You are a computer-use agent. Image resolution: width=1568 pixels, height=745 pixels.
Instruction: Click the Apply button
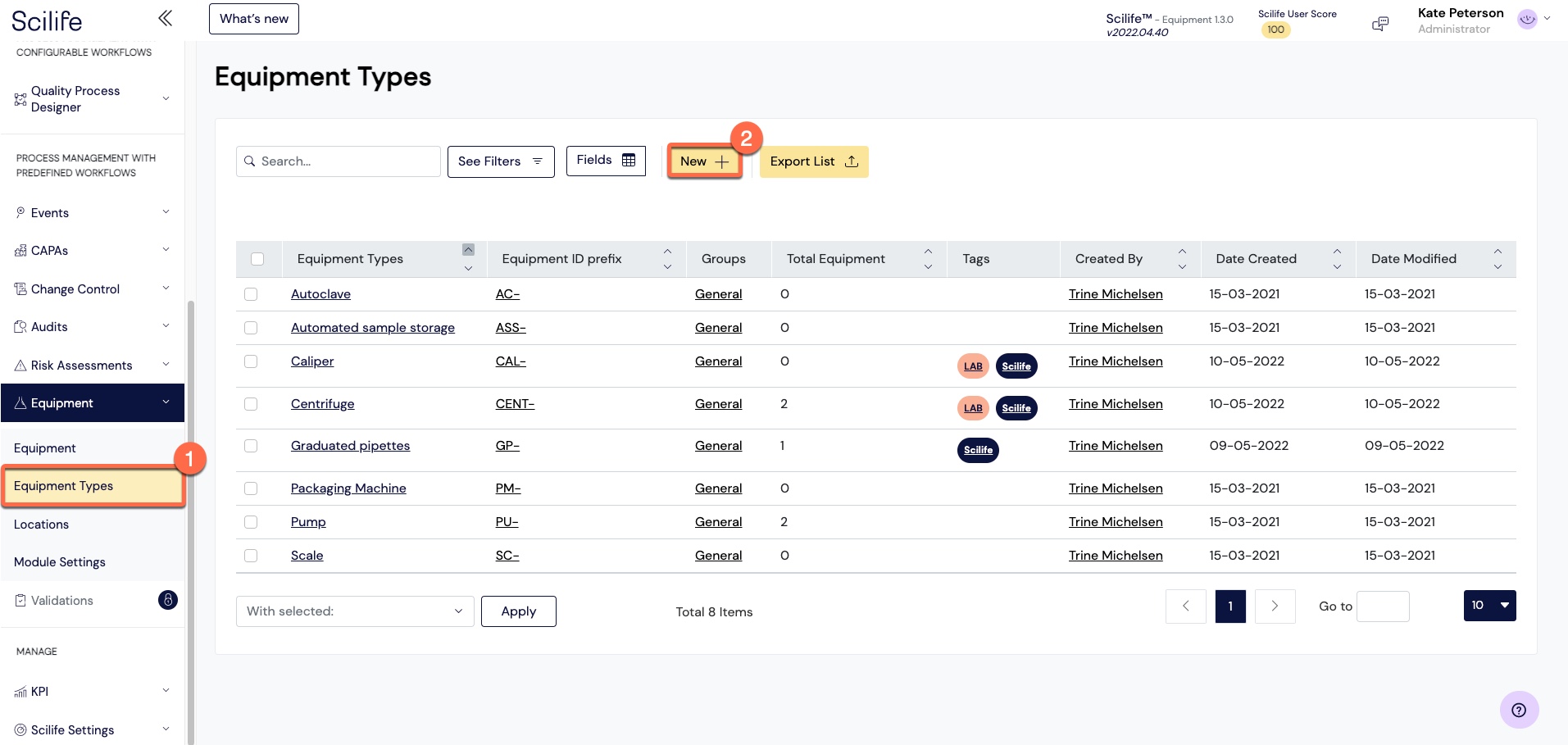tap(518, 611)
